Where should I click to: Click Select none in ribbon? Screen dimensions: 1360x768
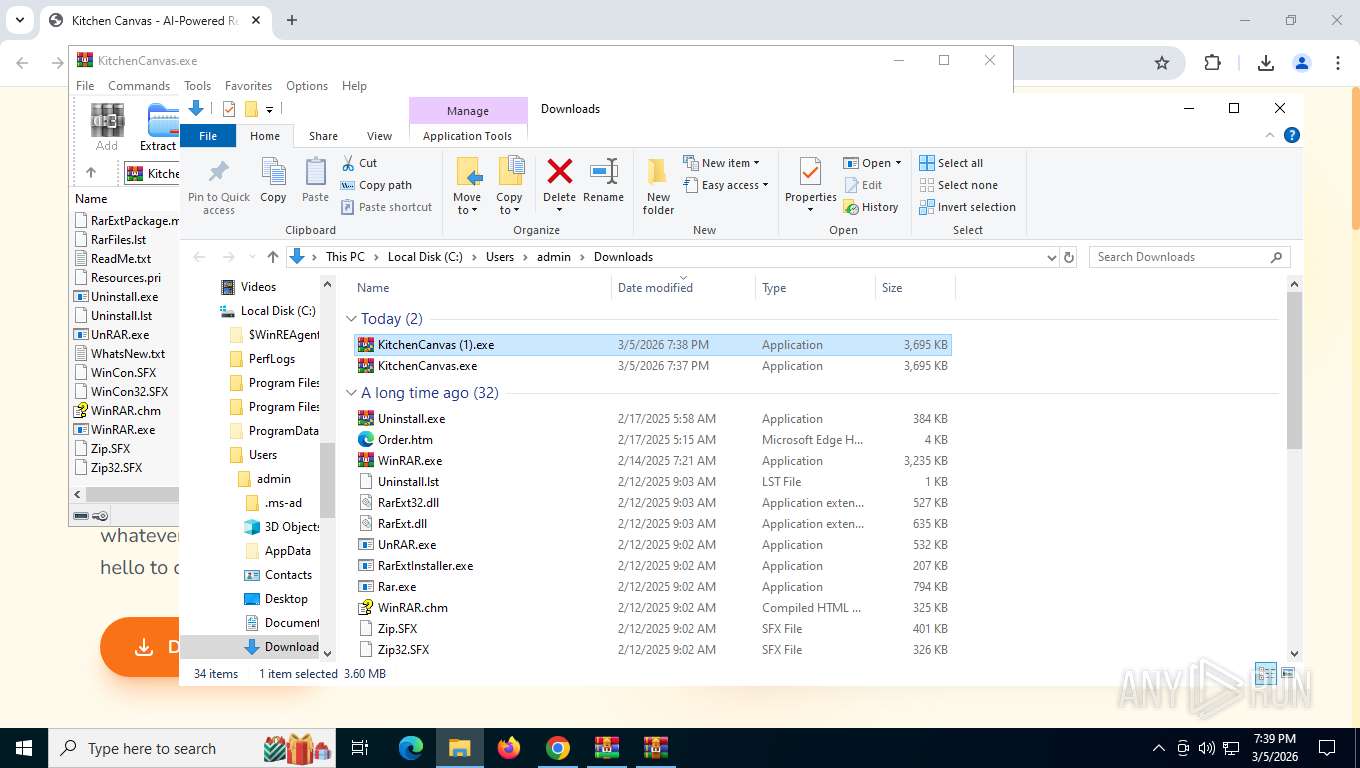tap(958, 185)
